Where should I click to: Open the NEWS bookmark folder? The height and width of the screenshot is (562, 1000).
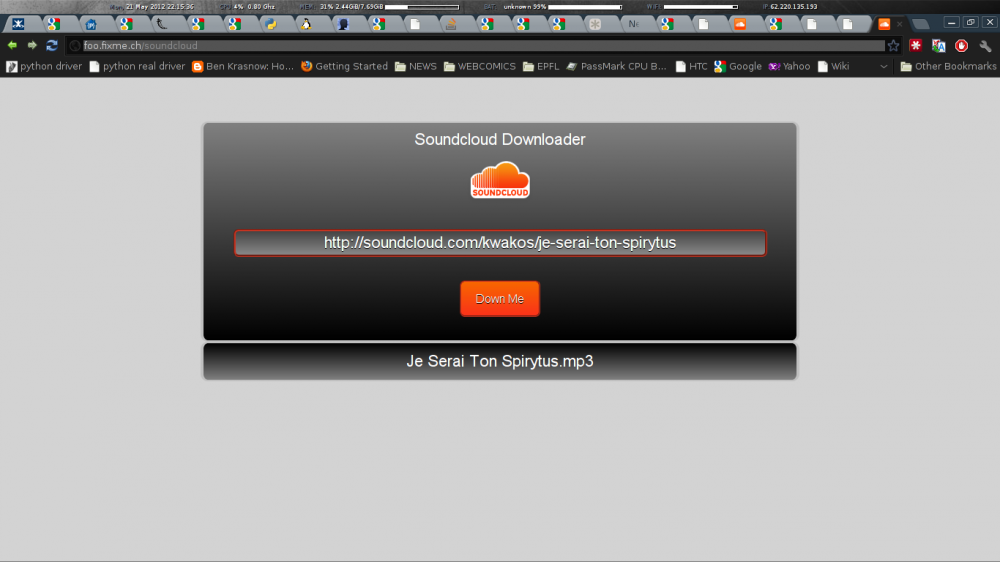pyautogui.click(x=415, y=67)
